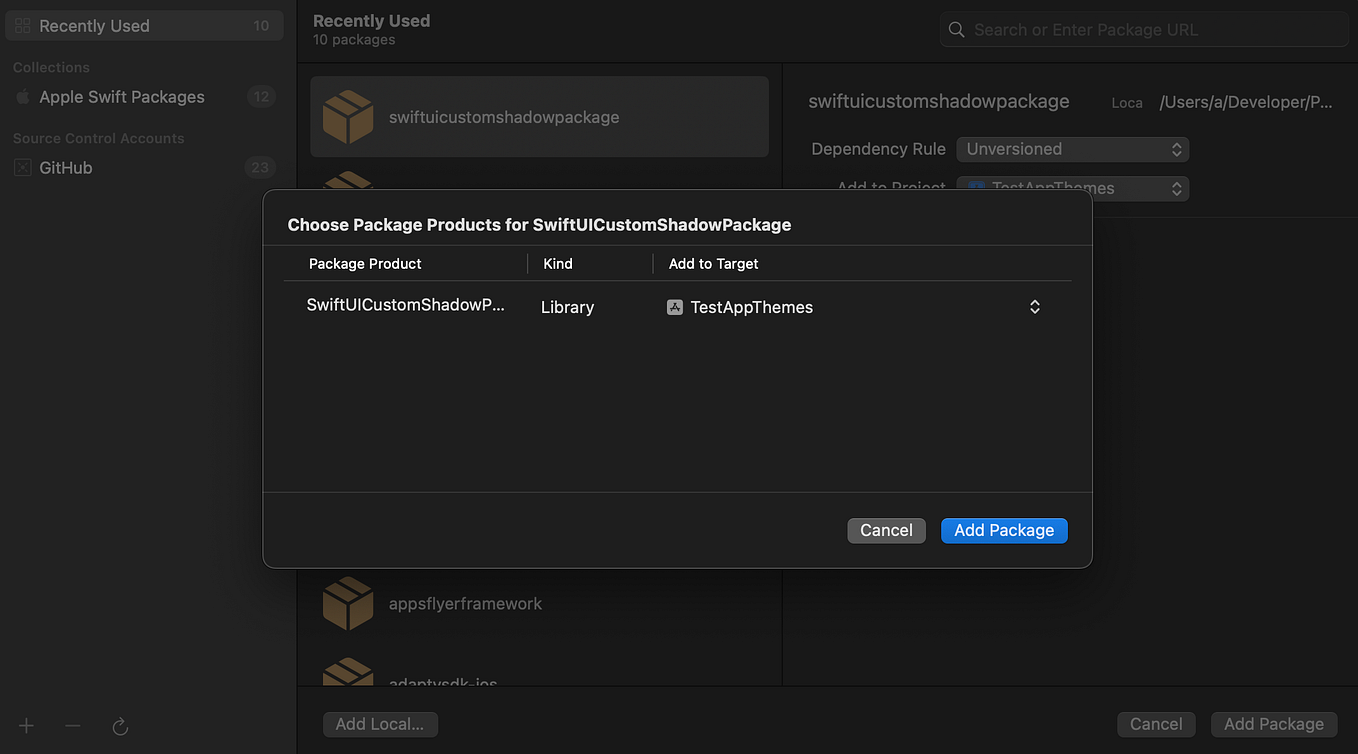Click the Package Product column header
Image resolution: width=1358 pixels, height=754 pixels.
365,264
